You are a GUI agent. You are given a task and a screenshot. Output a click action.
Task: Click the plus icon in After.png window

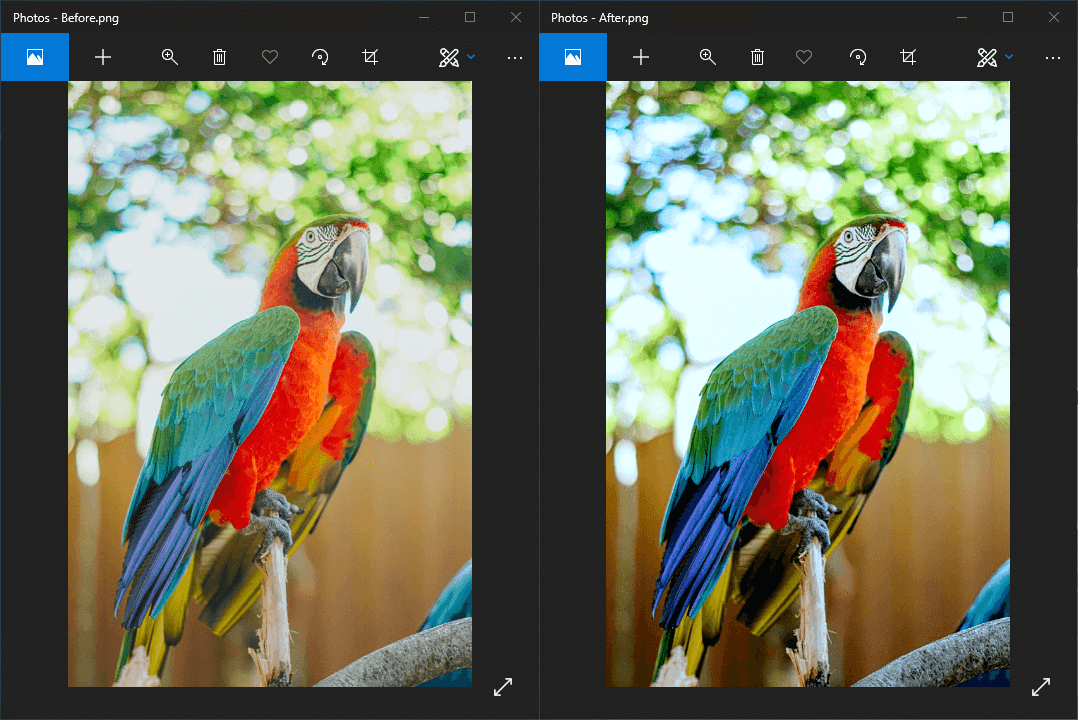[641, 57]
